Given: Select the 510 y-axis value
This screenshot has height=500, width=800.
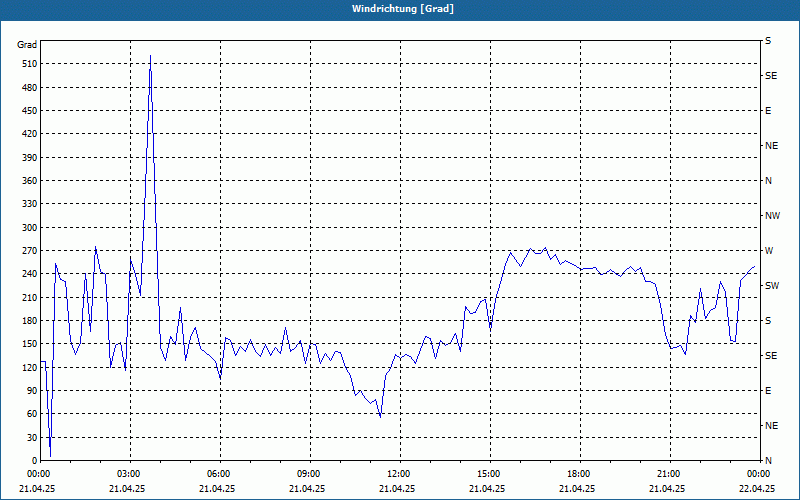Looking at the screenshot, I should [30, 64].
